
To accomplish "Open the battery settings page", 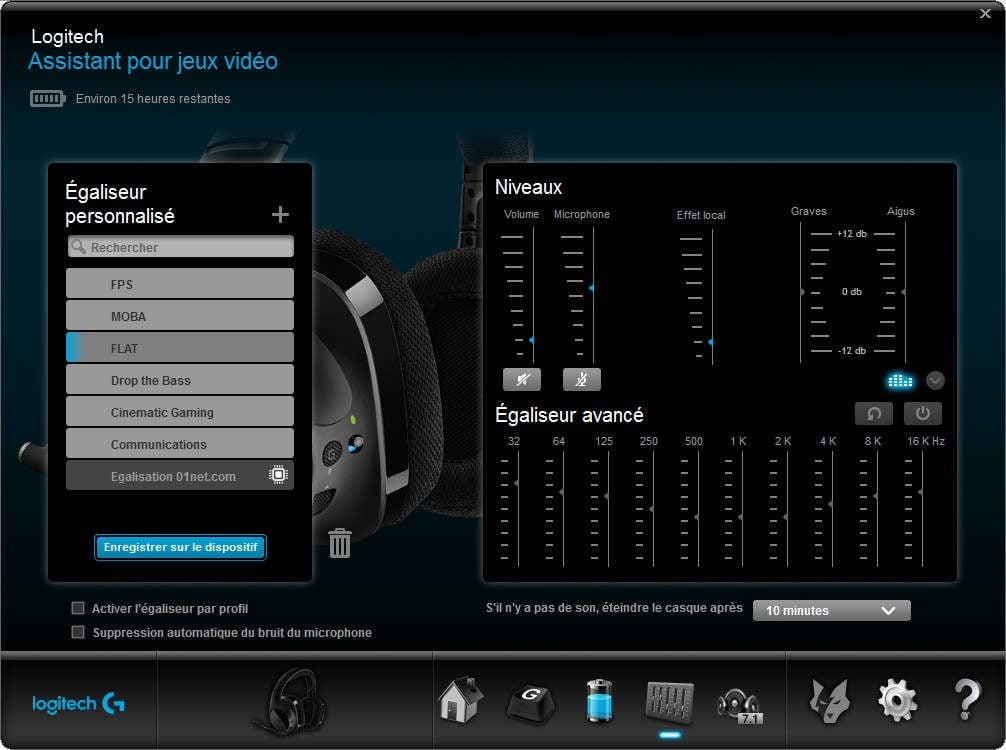I will point(600,701).
